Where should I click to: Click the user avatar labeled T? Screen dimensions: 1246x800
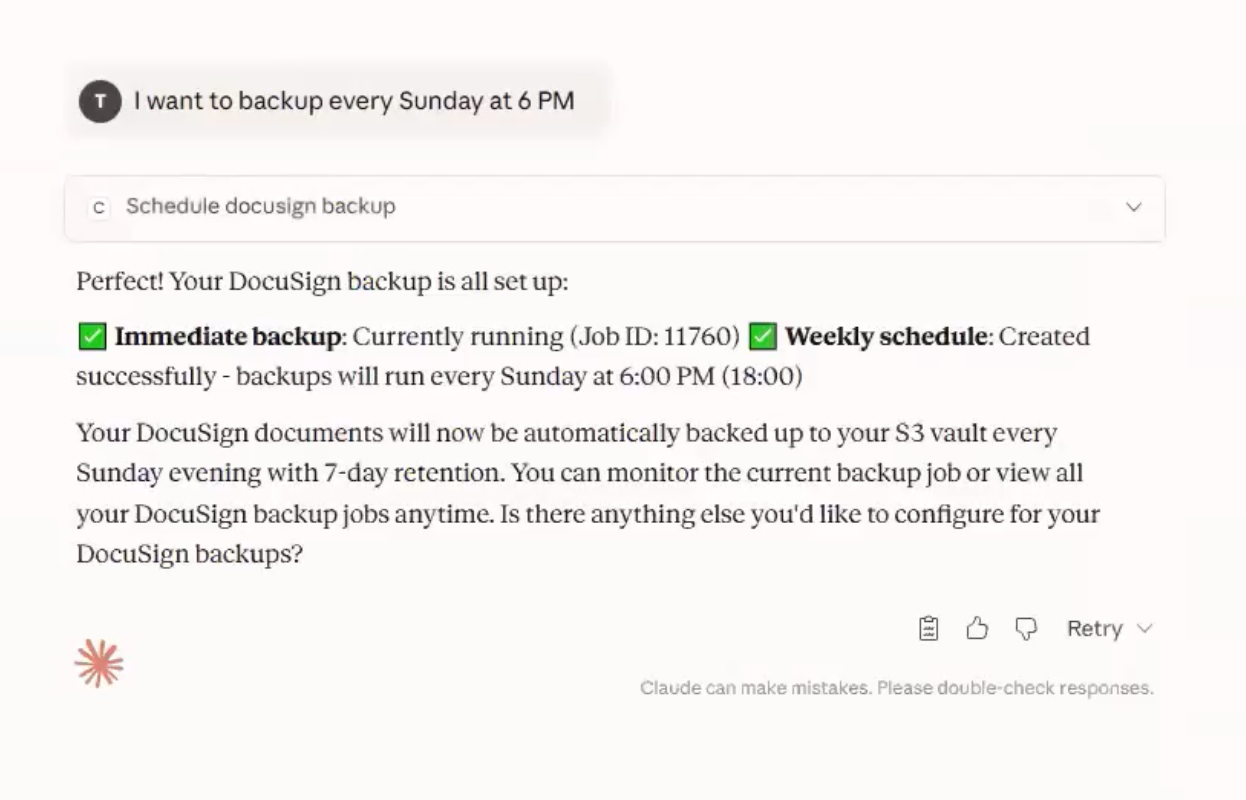pyautogui.click(x=100, y=101)
